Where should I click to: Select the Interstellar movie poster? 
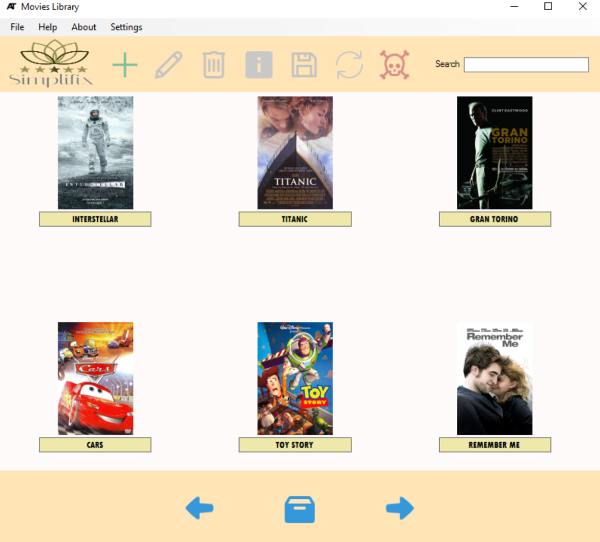[x=96, y=153]
